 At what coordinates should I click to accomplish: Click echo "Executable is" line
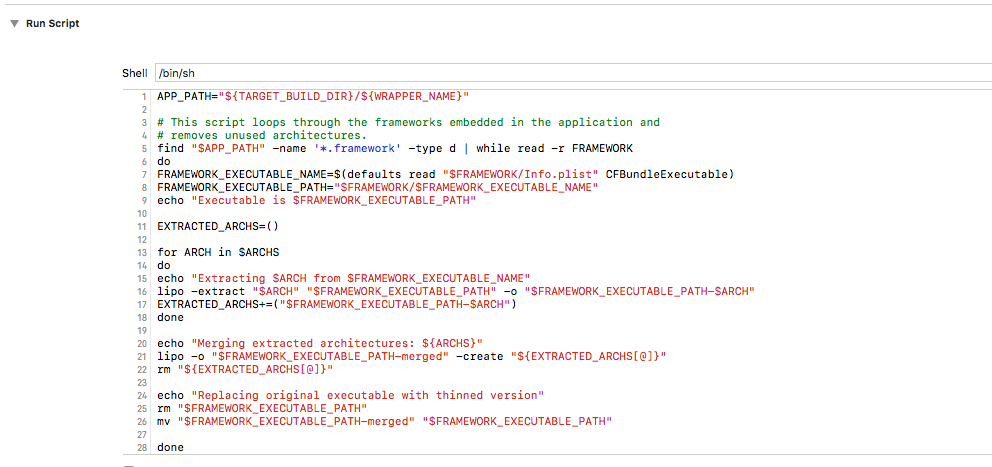[x=316, y=201]
